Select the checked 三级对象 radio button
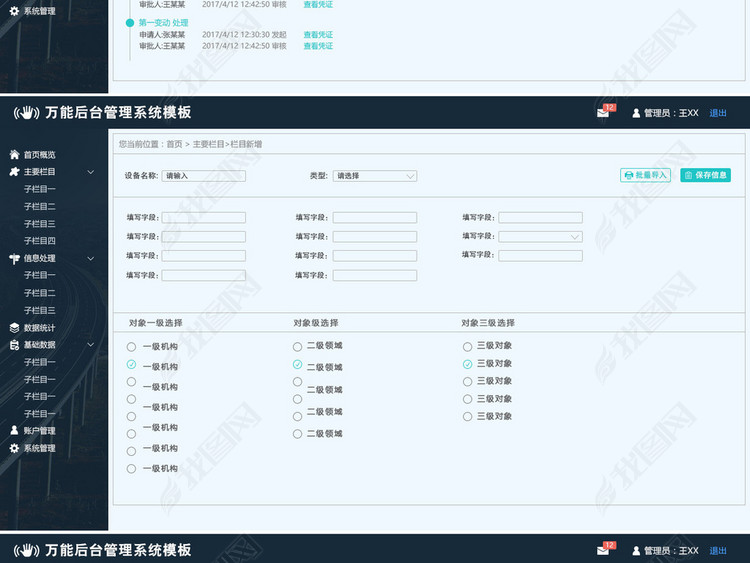The width and height of the screenshot is (750, 563). click(467, 364)
